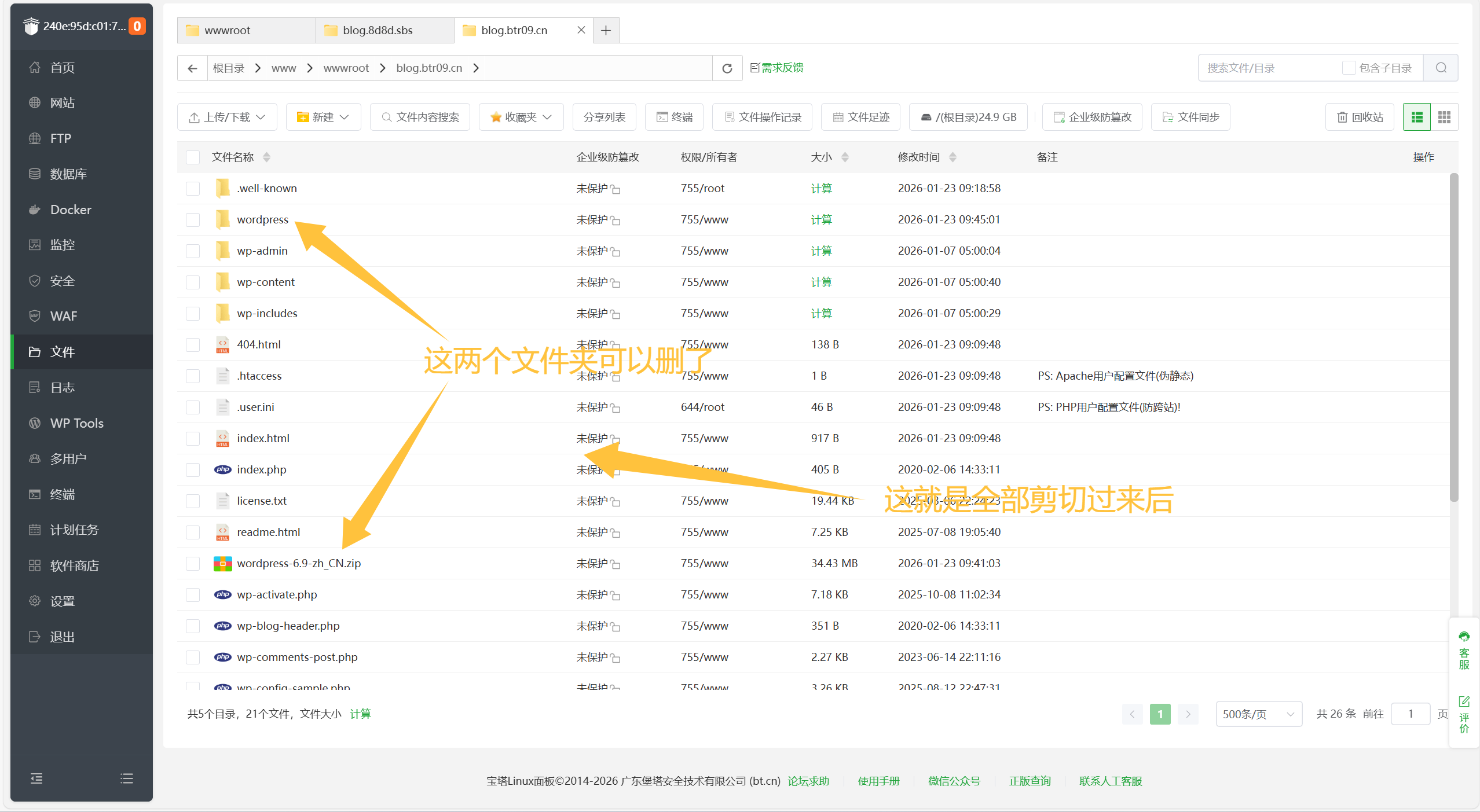Open the 上传/下载 dropdown menu
1480x812 pixels.
[226, 116]
